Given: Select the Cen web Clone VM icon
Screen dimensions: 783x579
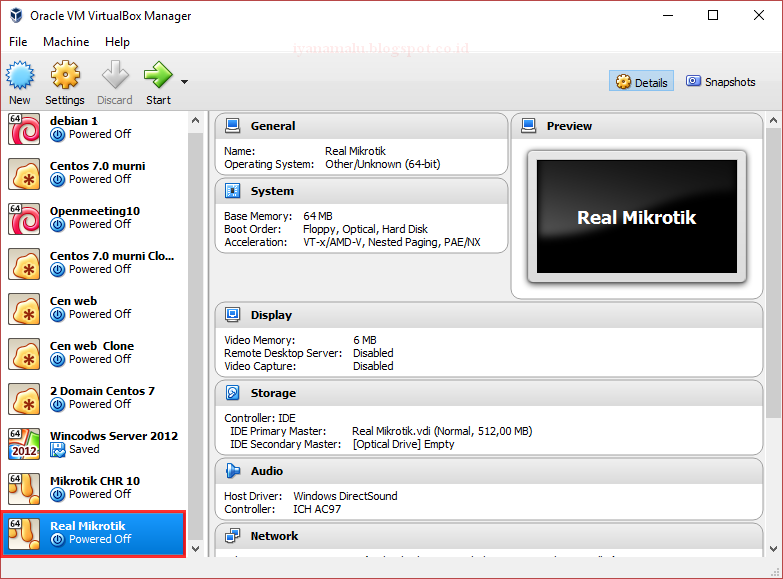Looking at the screenshot, I should click(24, 354).
